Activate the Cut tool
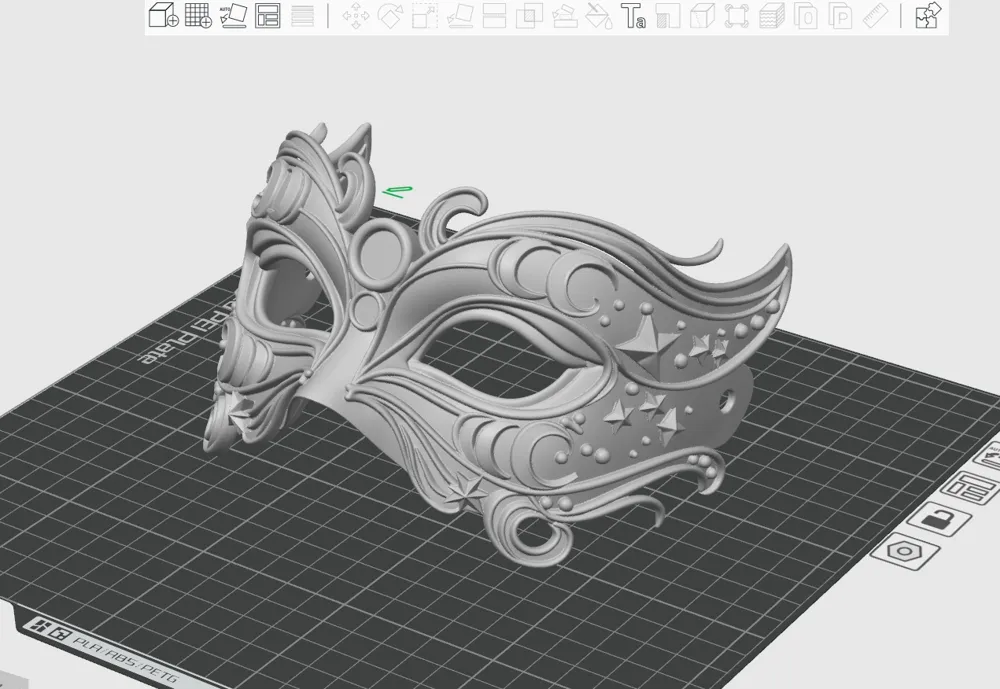1000x689 pixels. (x=494, y=16)
